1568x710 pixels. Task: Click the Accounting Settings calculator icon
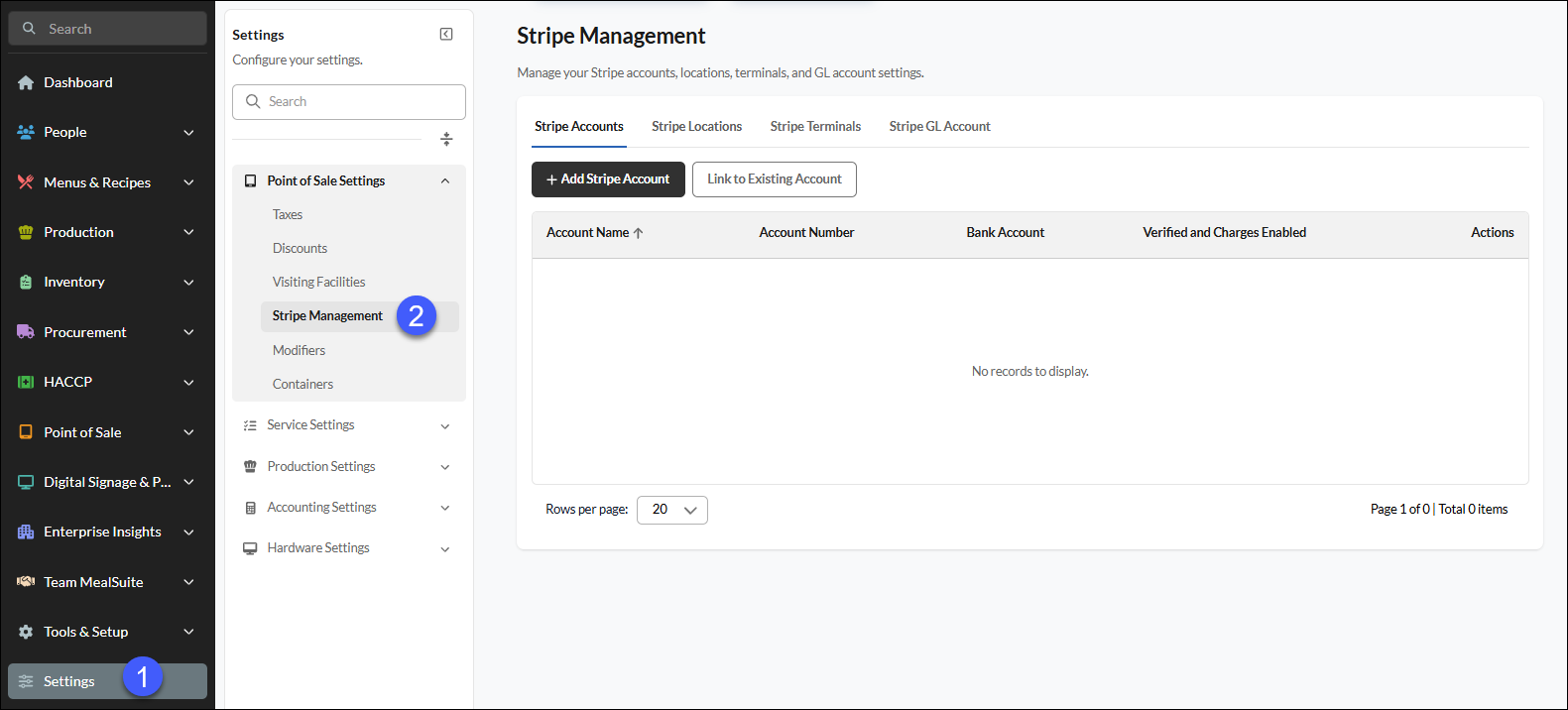tap(250, 508)
